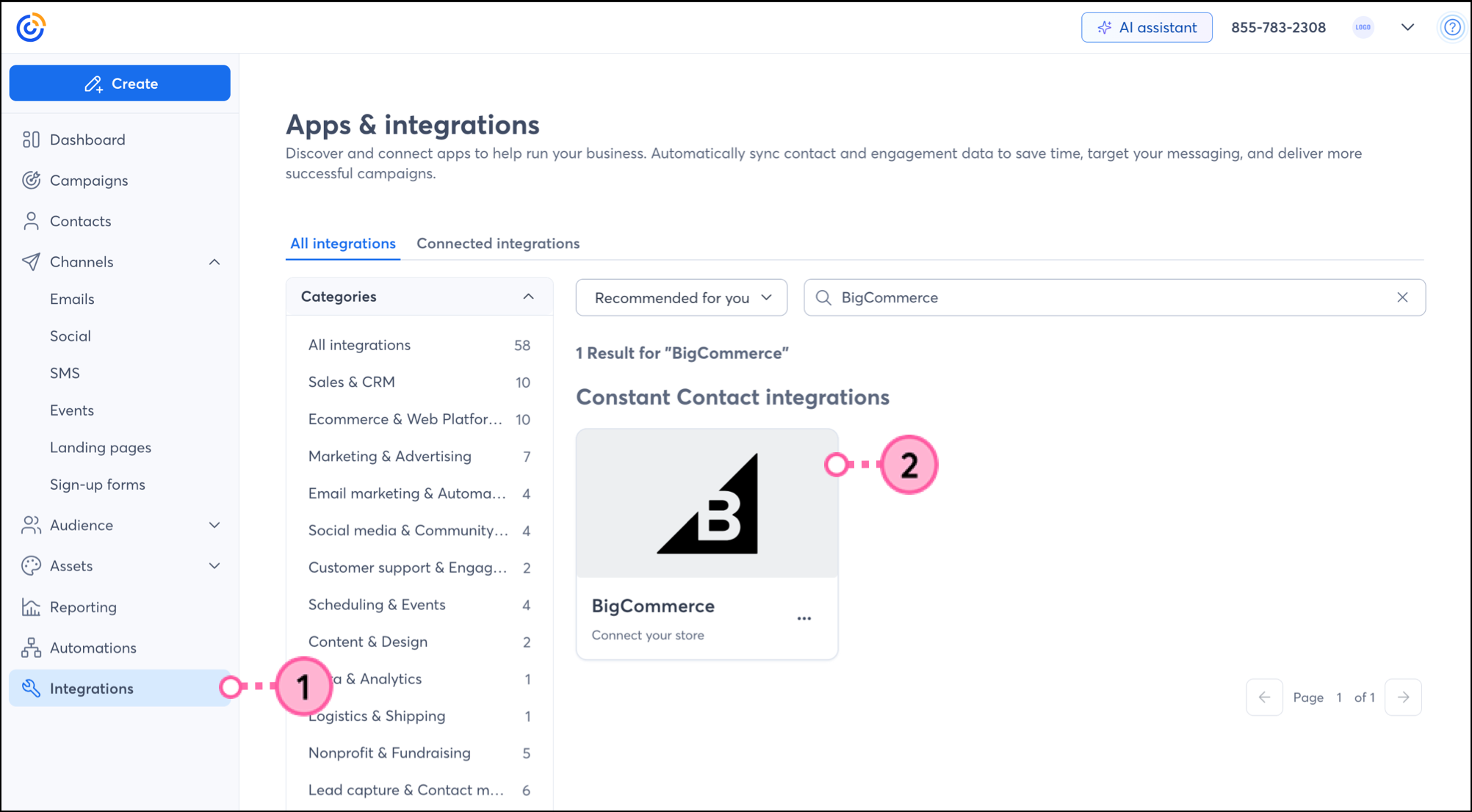1472x812 pixels.
Task: Click the BigCommerce search input field
Action: [x=1102, y=297]
